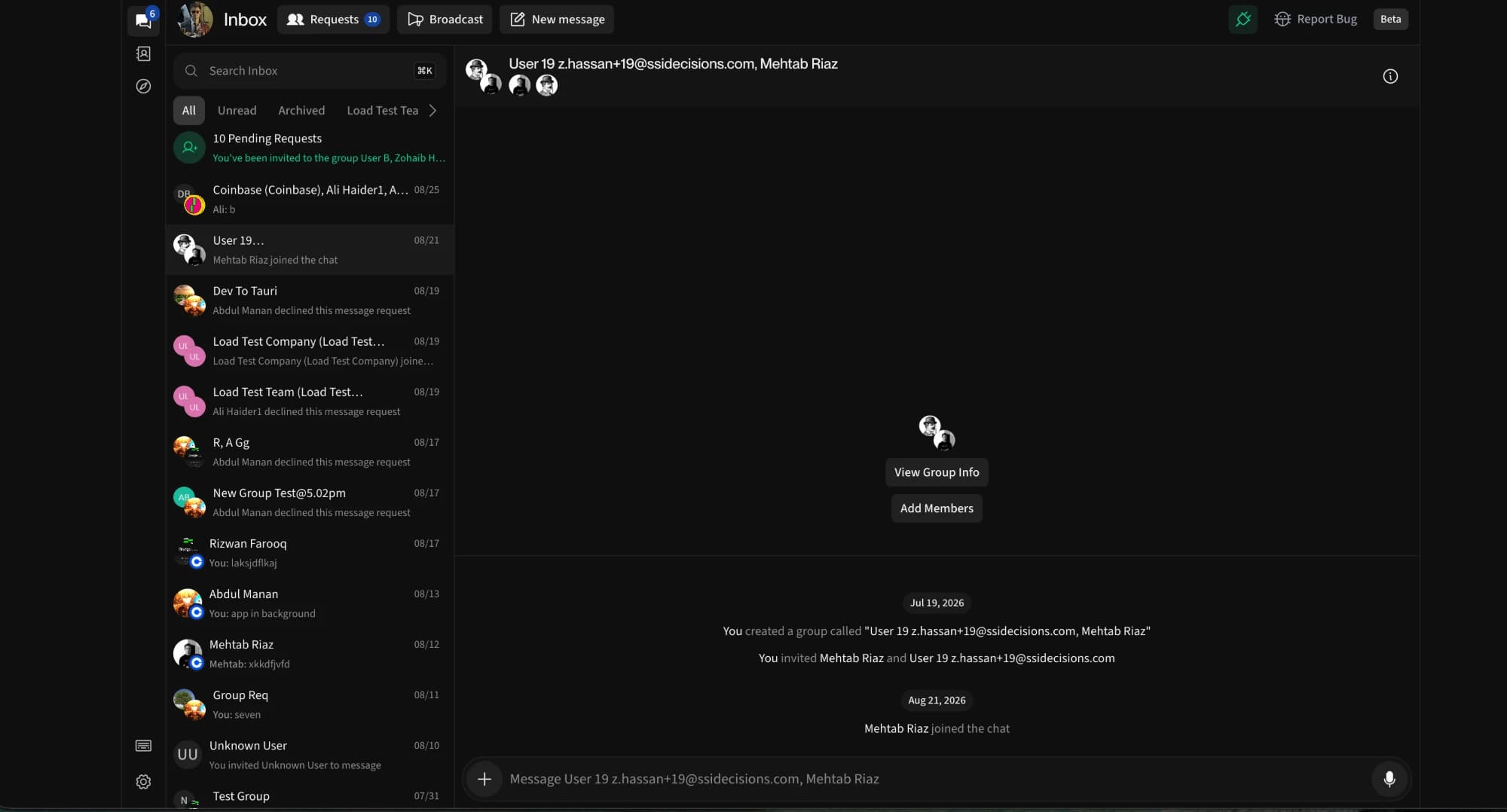The image size is (1507, 812).
Task: Open Test Group conversation
Action: 310,796
